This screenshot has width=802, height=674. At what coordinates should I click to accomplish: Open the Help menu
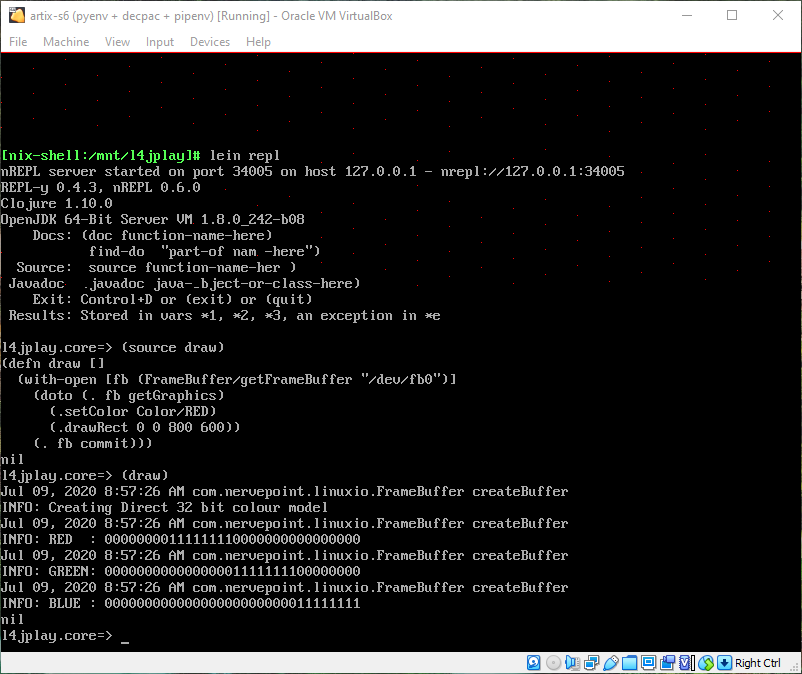pyautogui.click(x=258, y=42)
